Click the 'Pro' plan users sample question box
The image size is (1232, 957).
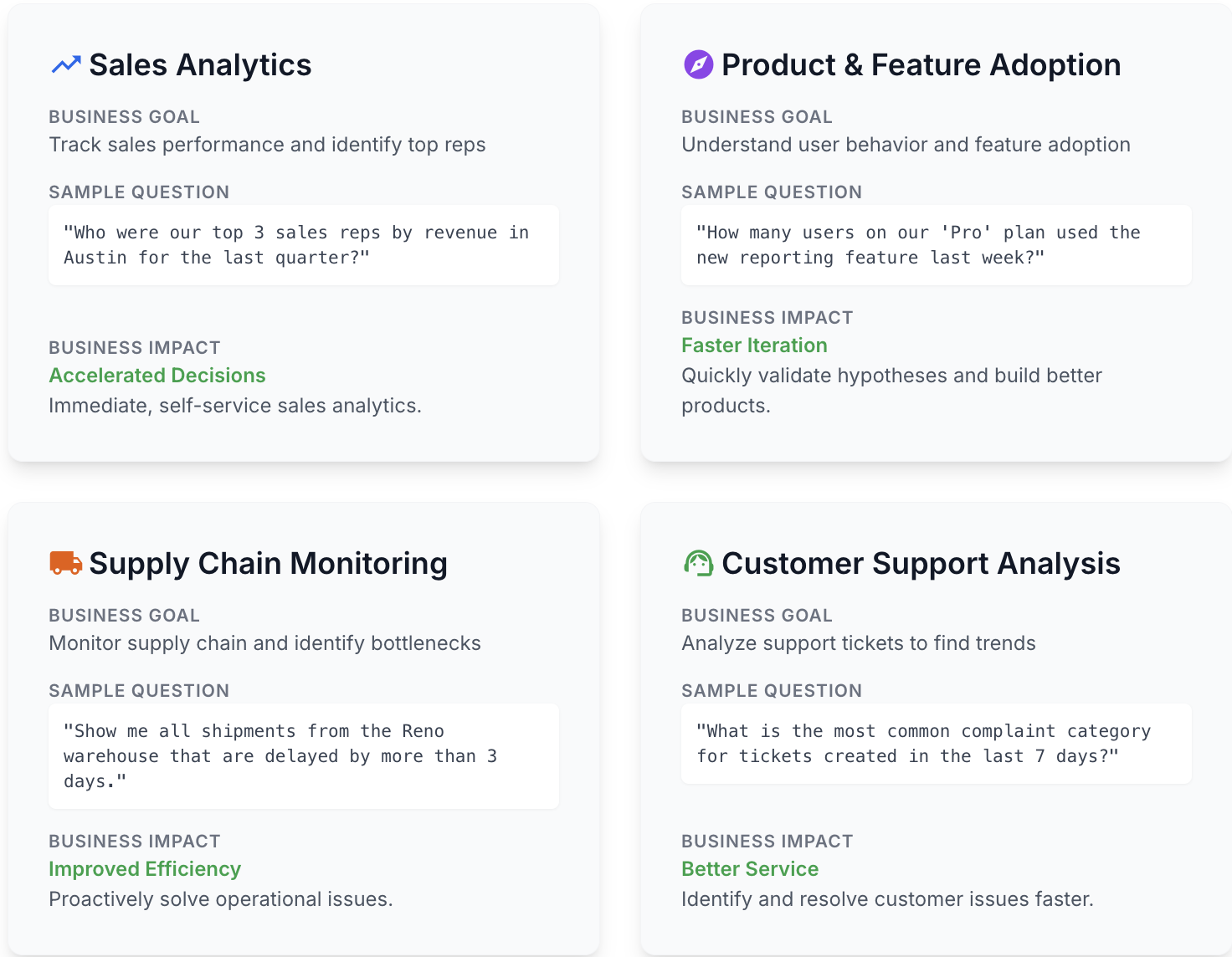coord(936,245)
